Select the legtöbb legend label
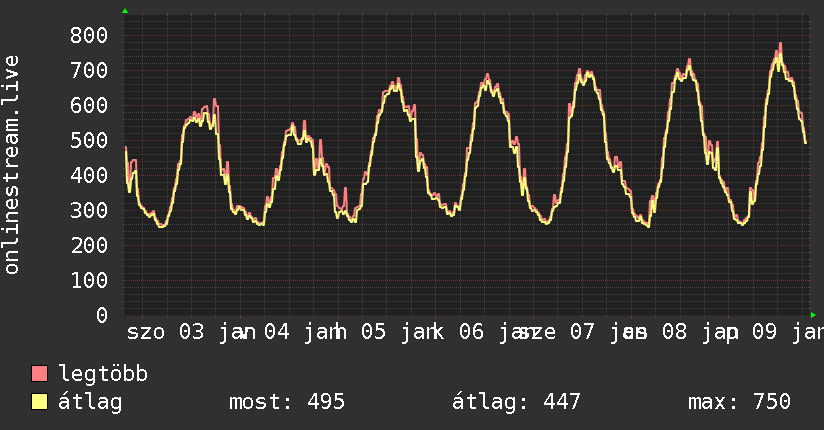The height and width of the screenshot is (430, 824). 104,374
